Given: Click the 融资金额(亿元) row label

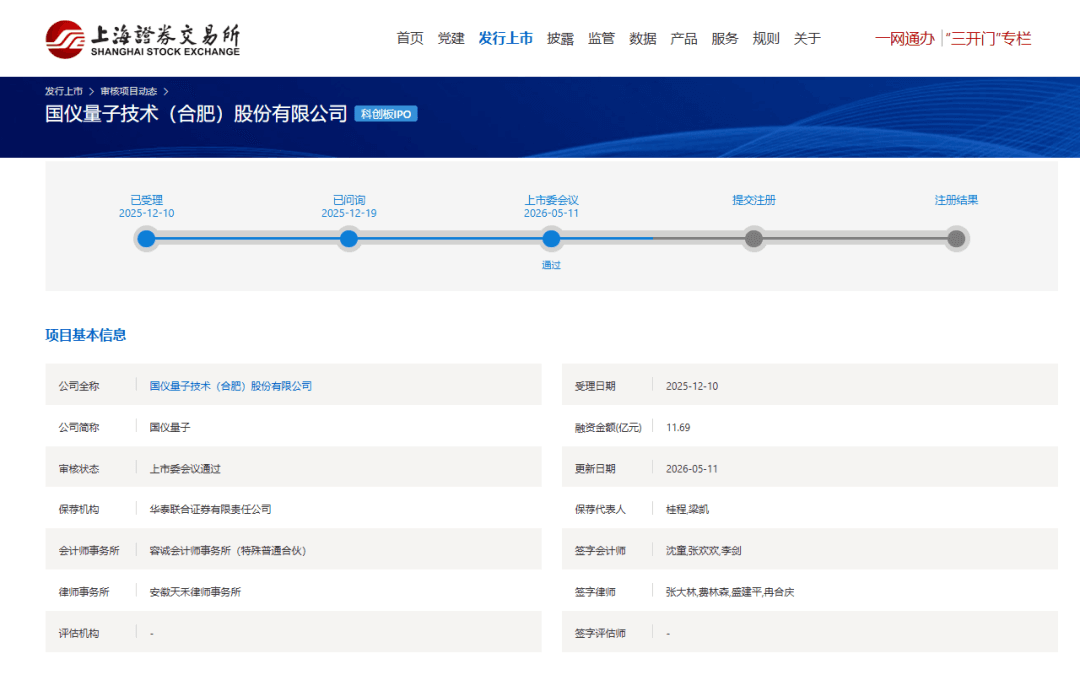Looking at the screenshot, I should tap(608, 427).
